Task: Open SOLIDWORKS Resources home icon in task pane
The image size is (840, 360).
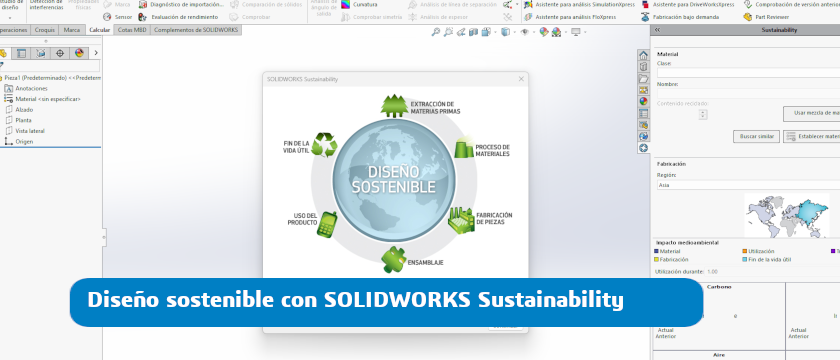Action: click(x=643, y=56)
